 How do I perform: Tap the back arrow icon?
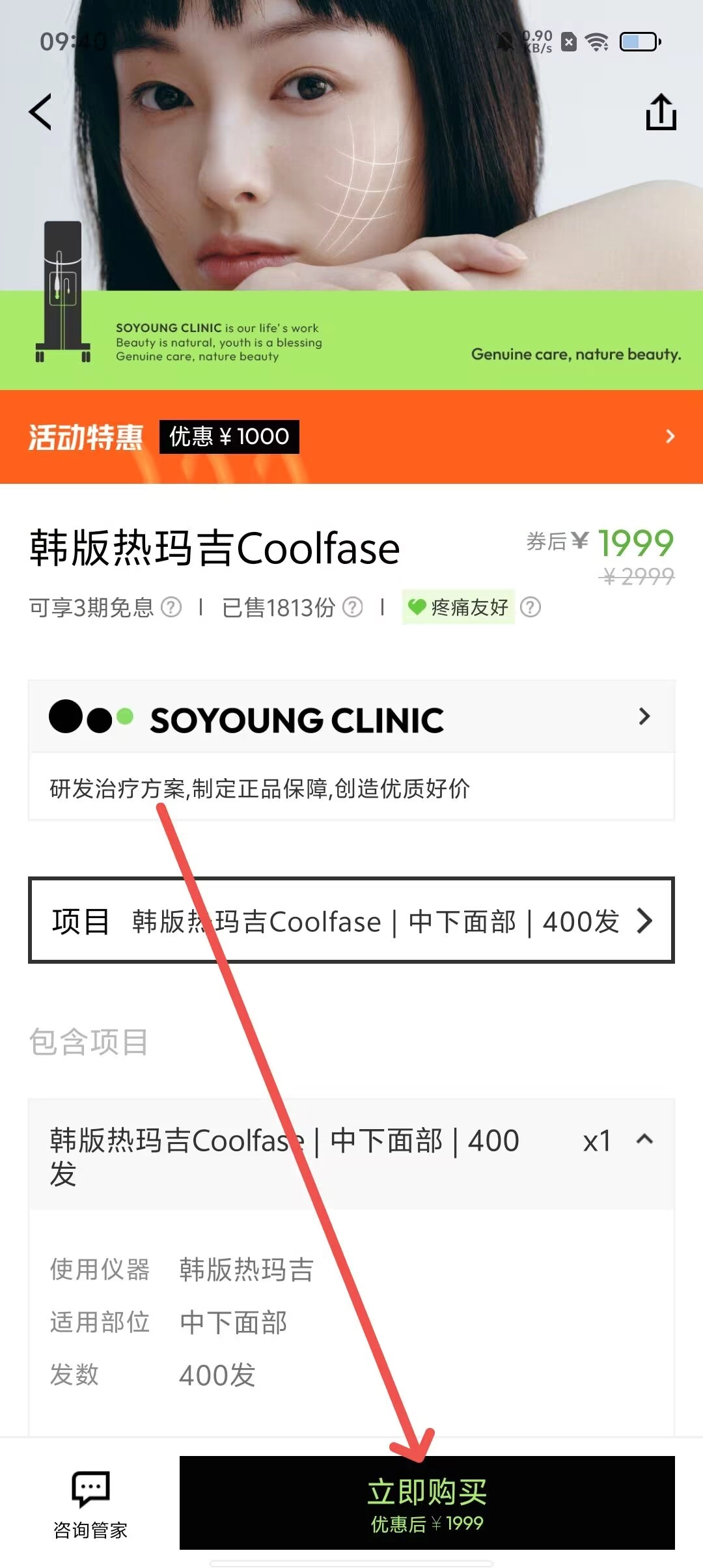(40, 112)
